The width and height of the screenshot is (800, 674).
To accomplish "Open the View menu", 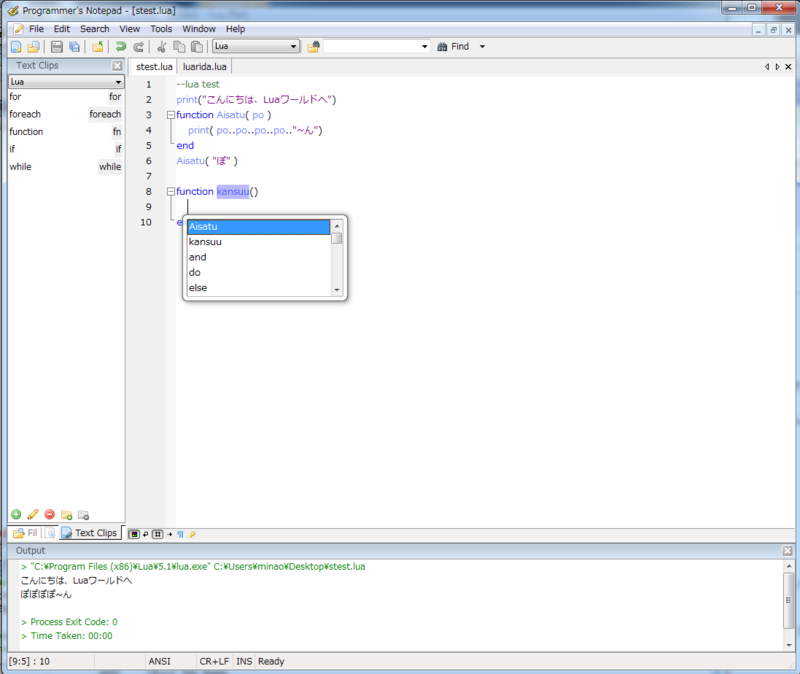I will pos(130,29).
